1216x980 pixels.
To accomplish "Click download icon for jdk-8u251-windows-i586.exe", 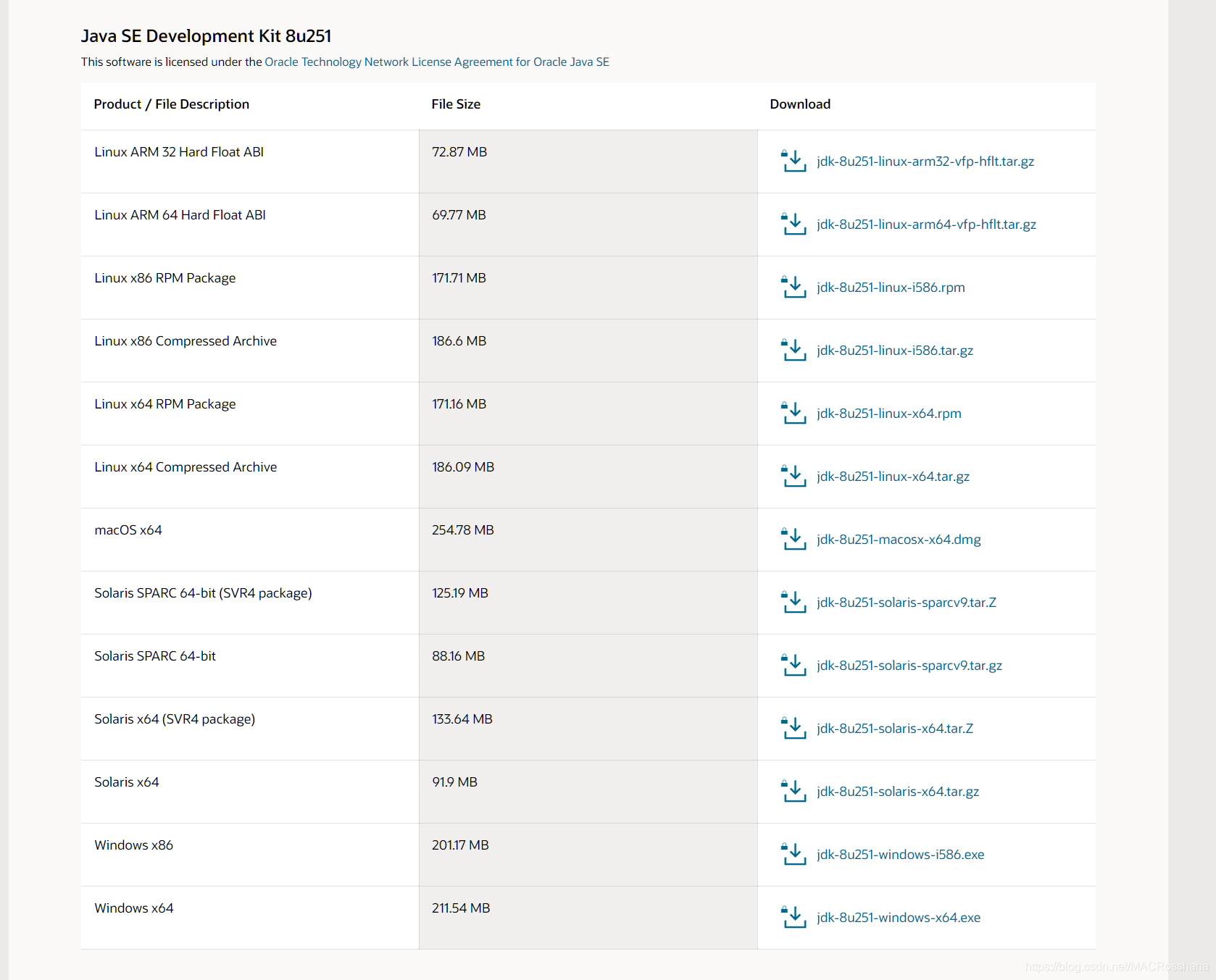I will [794, 854].
